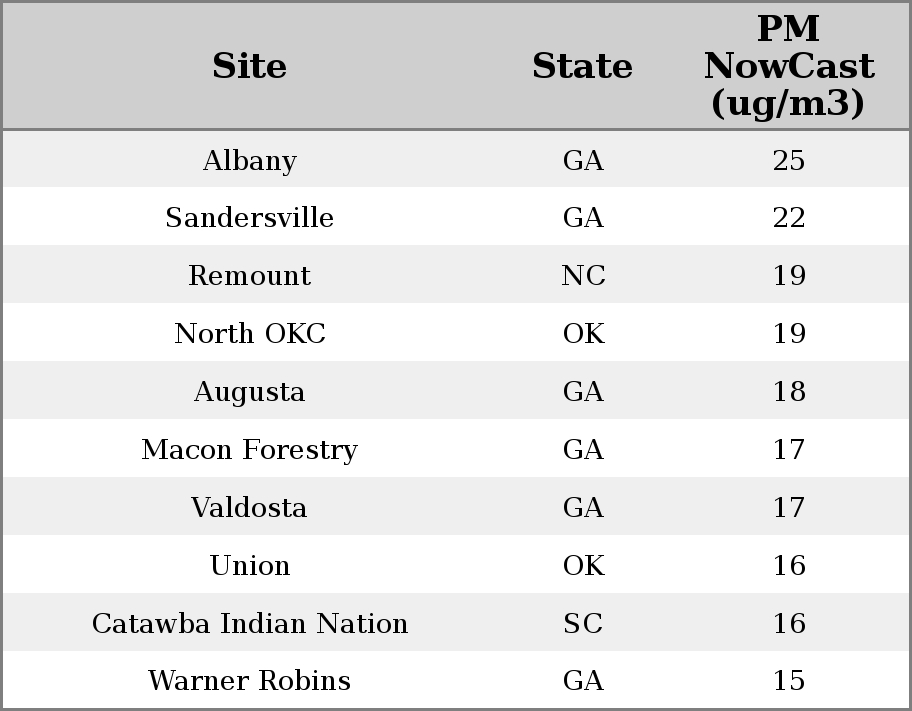Screen dimensions: 912x711
Task: Click the Catawba Indian Nation site name
Action: [249, 624]
